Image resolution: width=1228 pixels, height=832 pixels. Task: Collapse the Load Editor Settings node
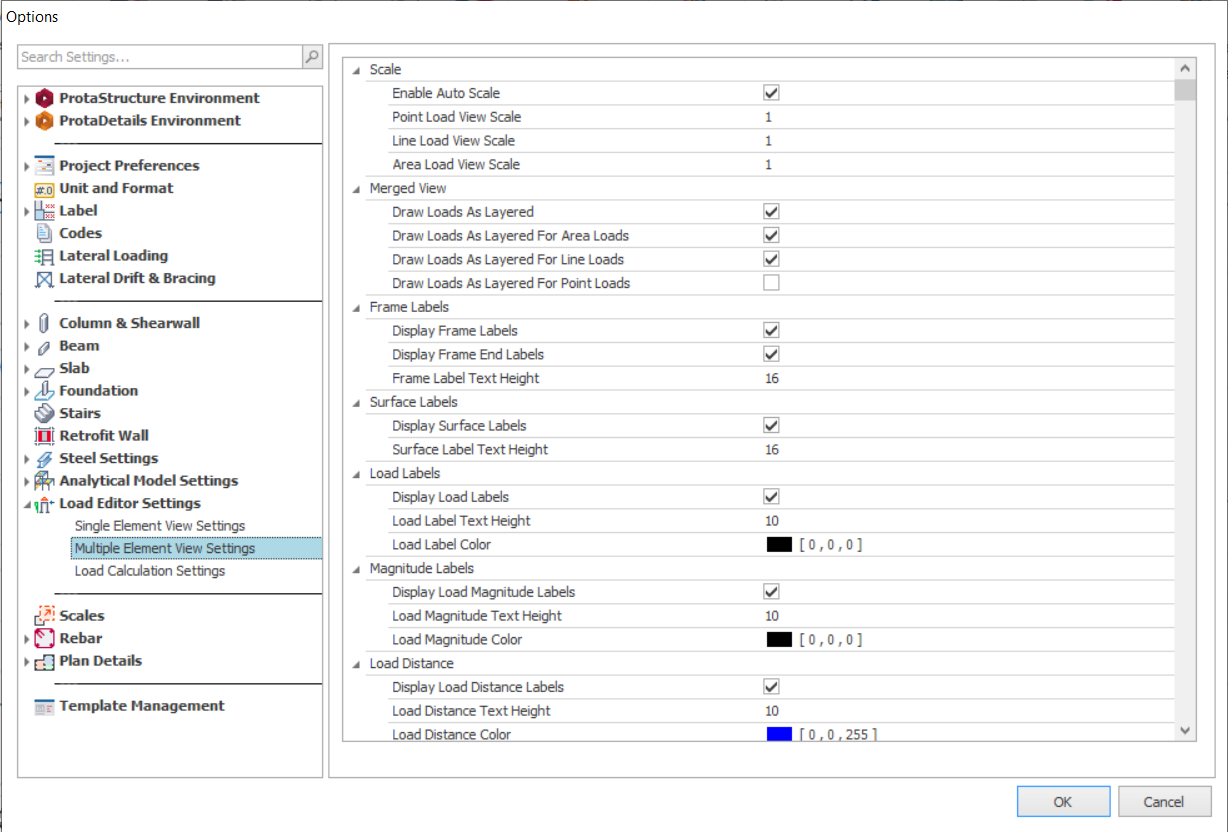pyautogui.click(x=27, y=504)
